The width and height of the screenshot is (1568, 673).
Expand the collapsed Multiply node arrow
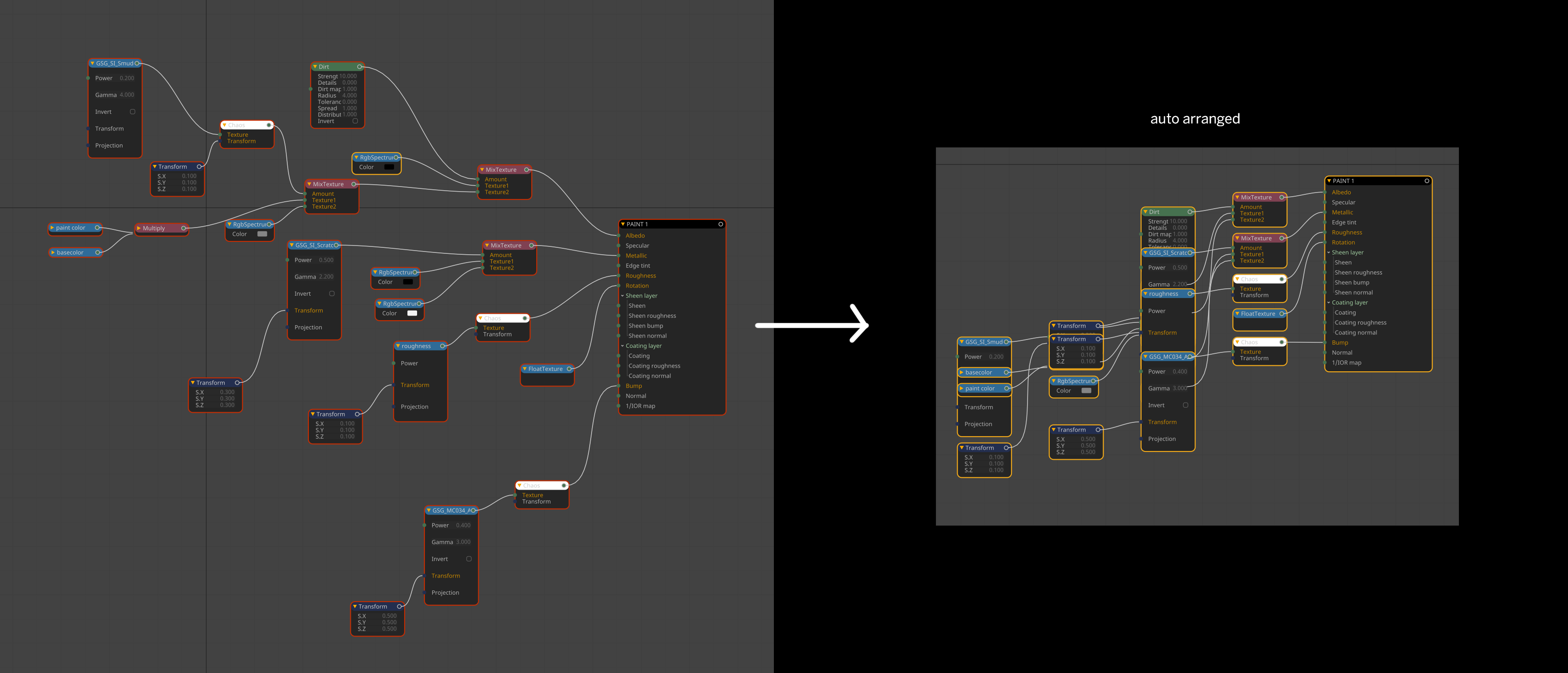pos(139,228)
